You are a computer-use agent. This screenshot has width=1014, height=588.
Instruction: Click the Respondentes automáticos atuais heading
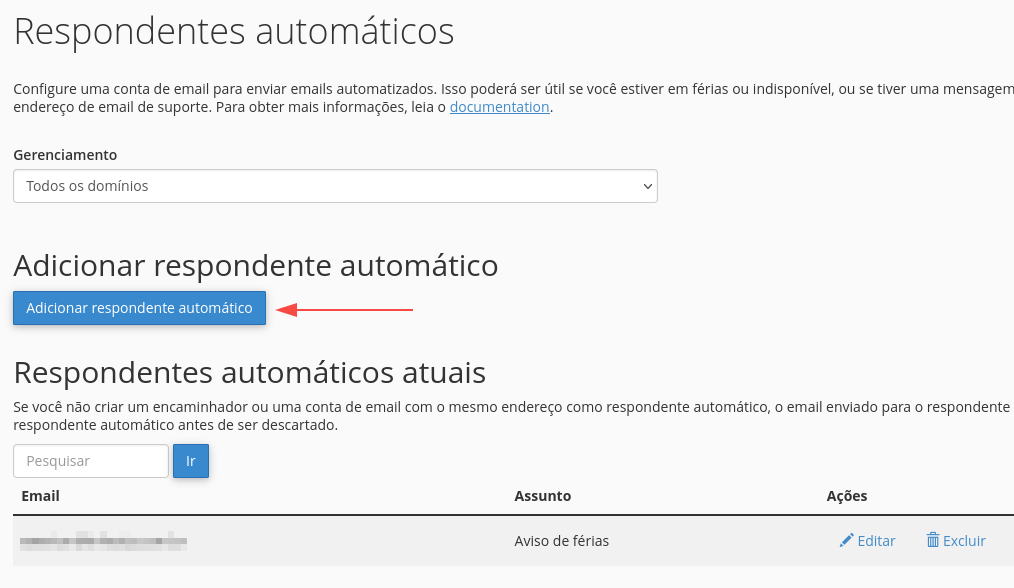coord(250,373)
